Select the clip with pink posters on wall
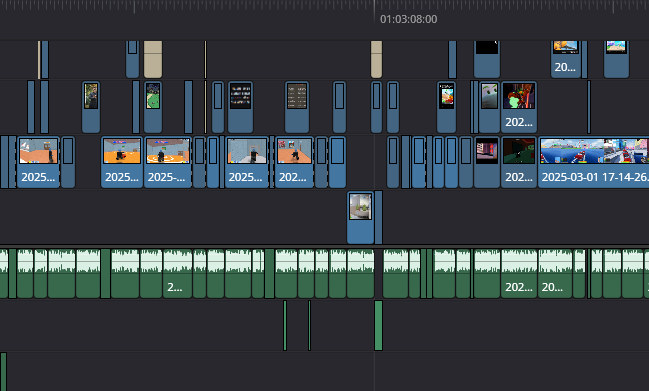 click(294, 162)
